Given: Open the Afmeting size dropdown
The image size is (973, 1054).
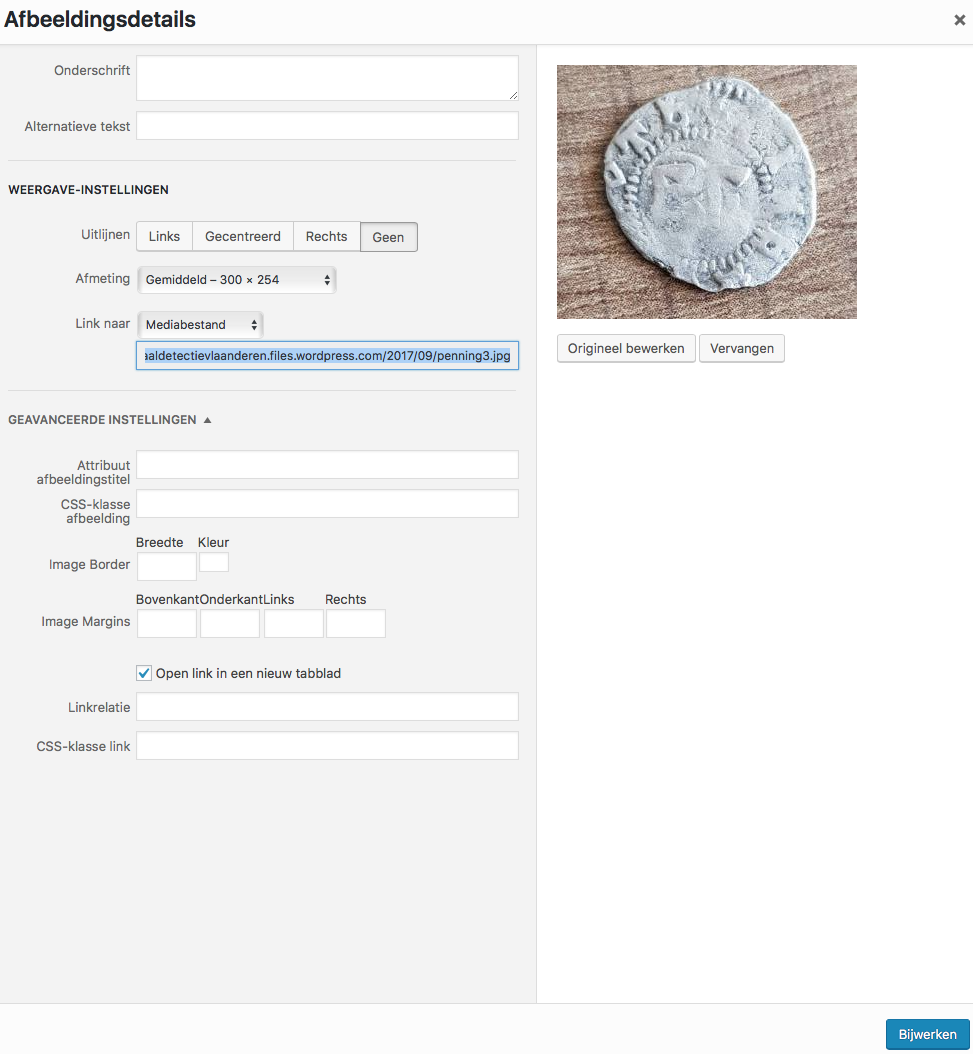Looking at the screenshot, I should click(236, 280).
